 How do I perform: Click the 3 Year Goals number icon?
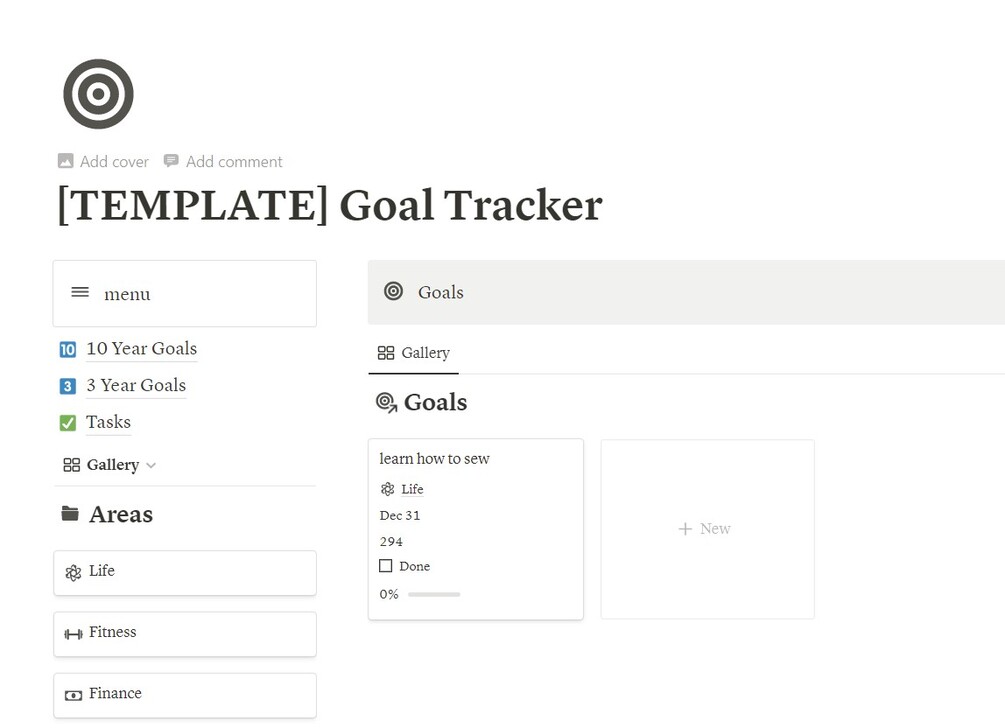67,386
